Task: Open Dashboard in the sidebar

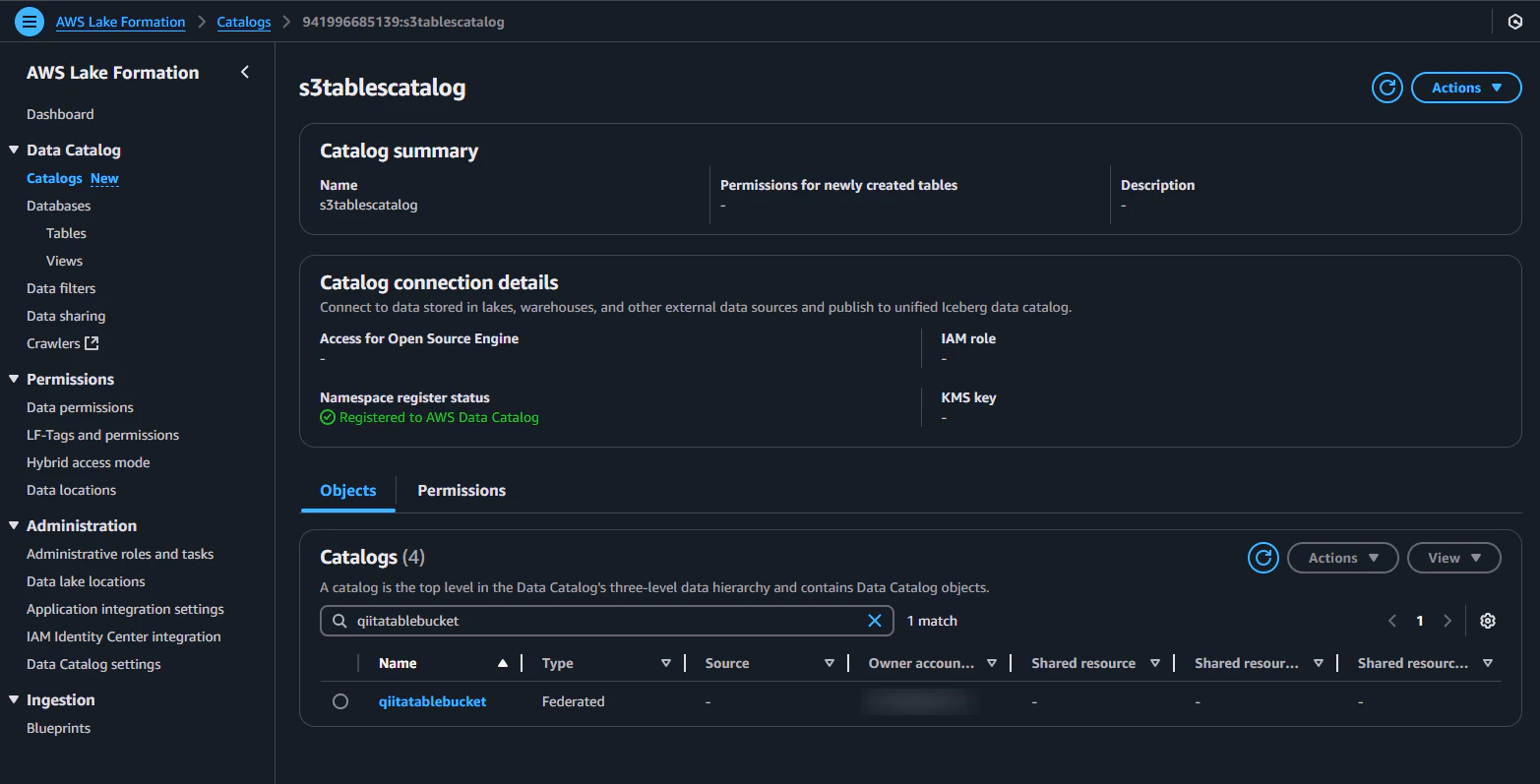Action: 60,114
